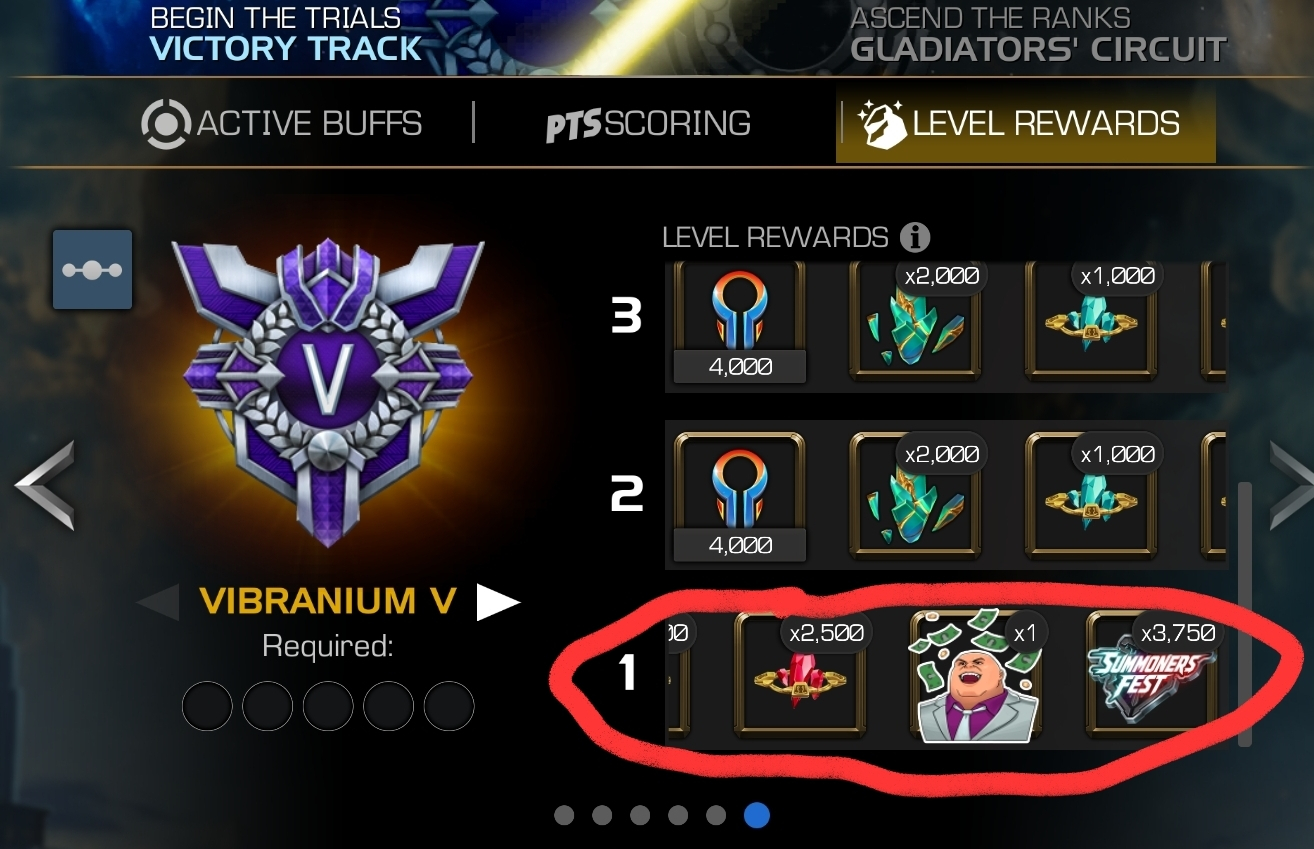Select level 2 teal crystal x1,000 reward
The width and height of the screenshot is (1314, 849).
click(1092, 494)
